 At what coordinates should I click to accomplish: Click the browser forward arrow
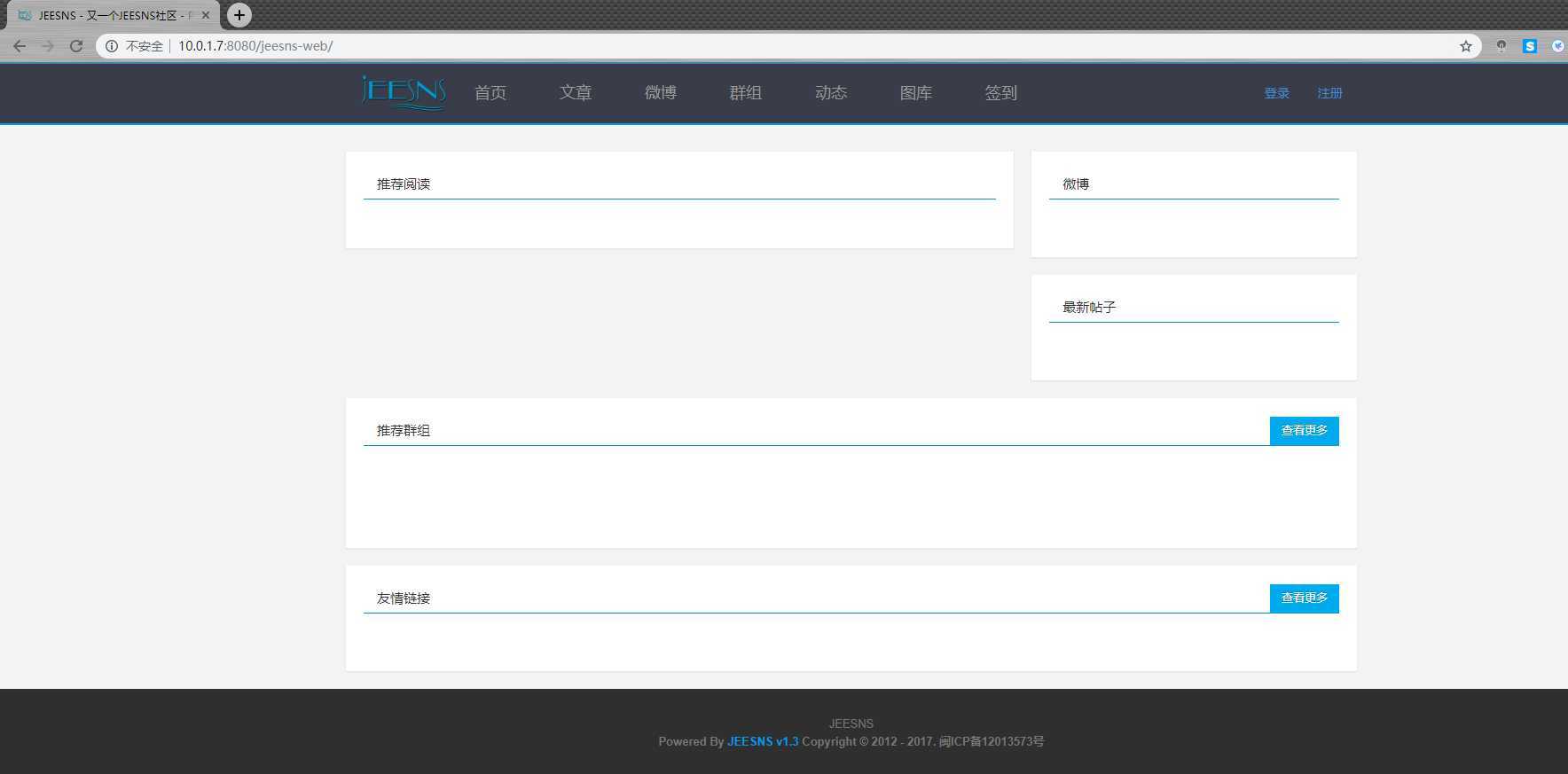pyautogui.click(x=48, y=46)
